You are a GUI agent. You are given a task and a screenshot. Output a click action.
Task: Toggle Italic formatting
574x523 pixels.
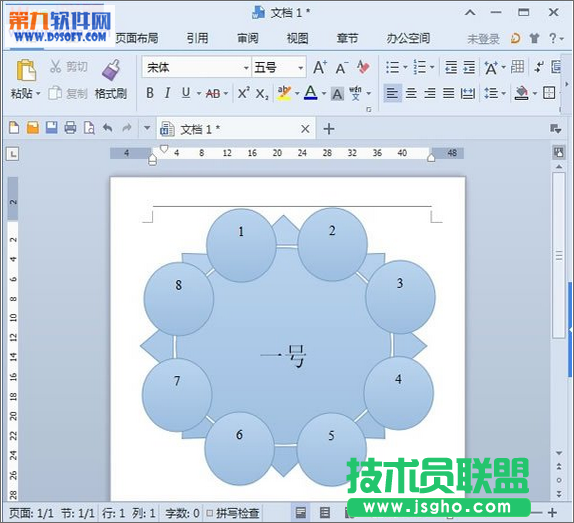click(167, 93)
